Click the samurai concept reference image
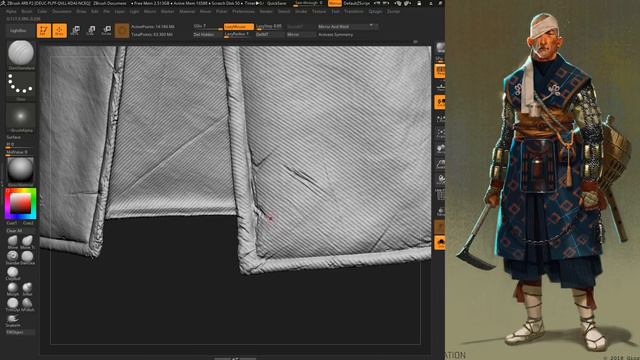 (x=542, y=180)
